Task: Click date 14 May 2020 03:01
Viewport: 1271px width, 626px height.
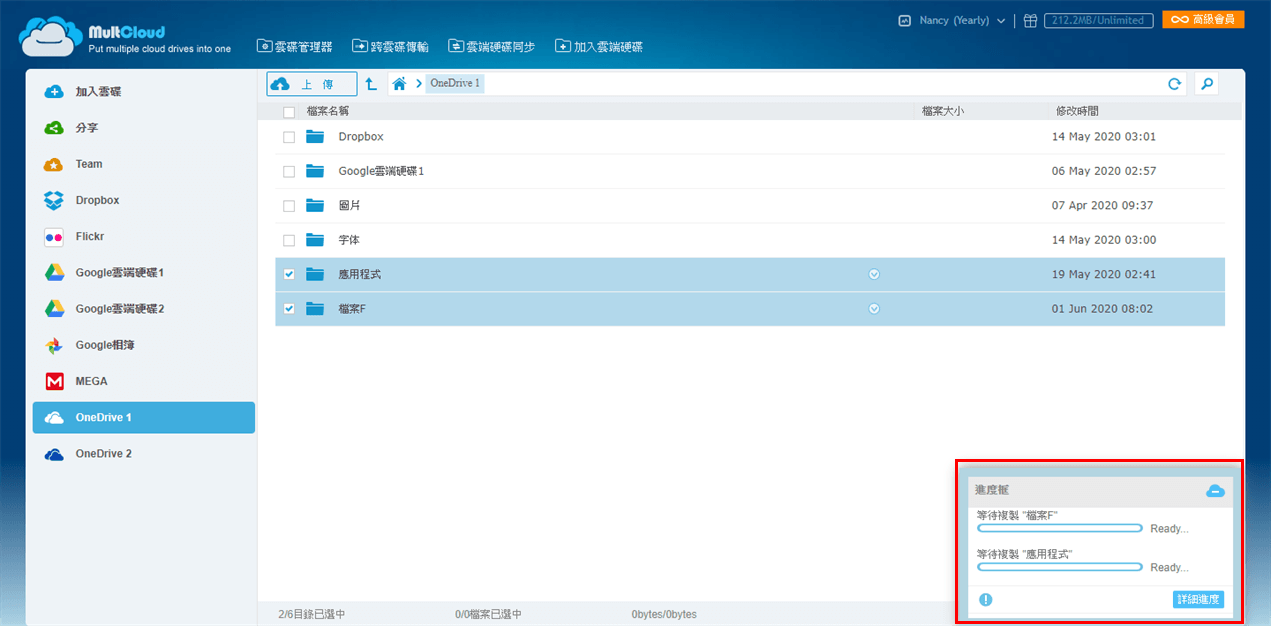Action: [x=1104, y=137]
